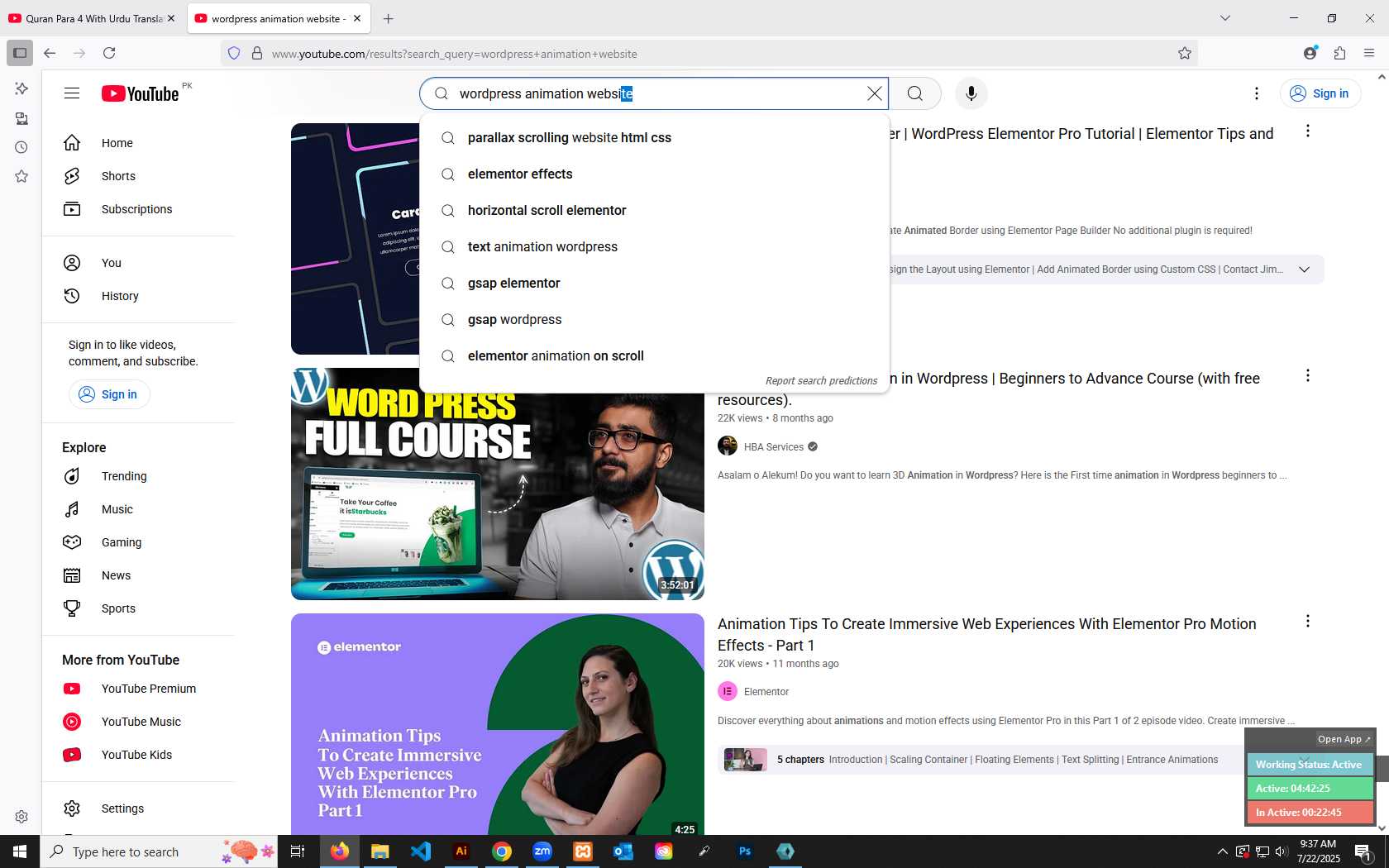Open bookmarks sidebar star icon

click(21, 176)
